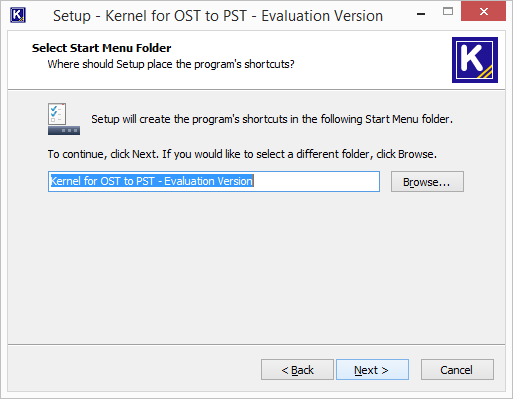513x399 pixels.
Task: Click empty space inside the folder name field
Action: [317, 181]
